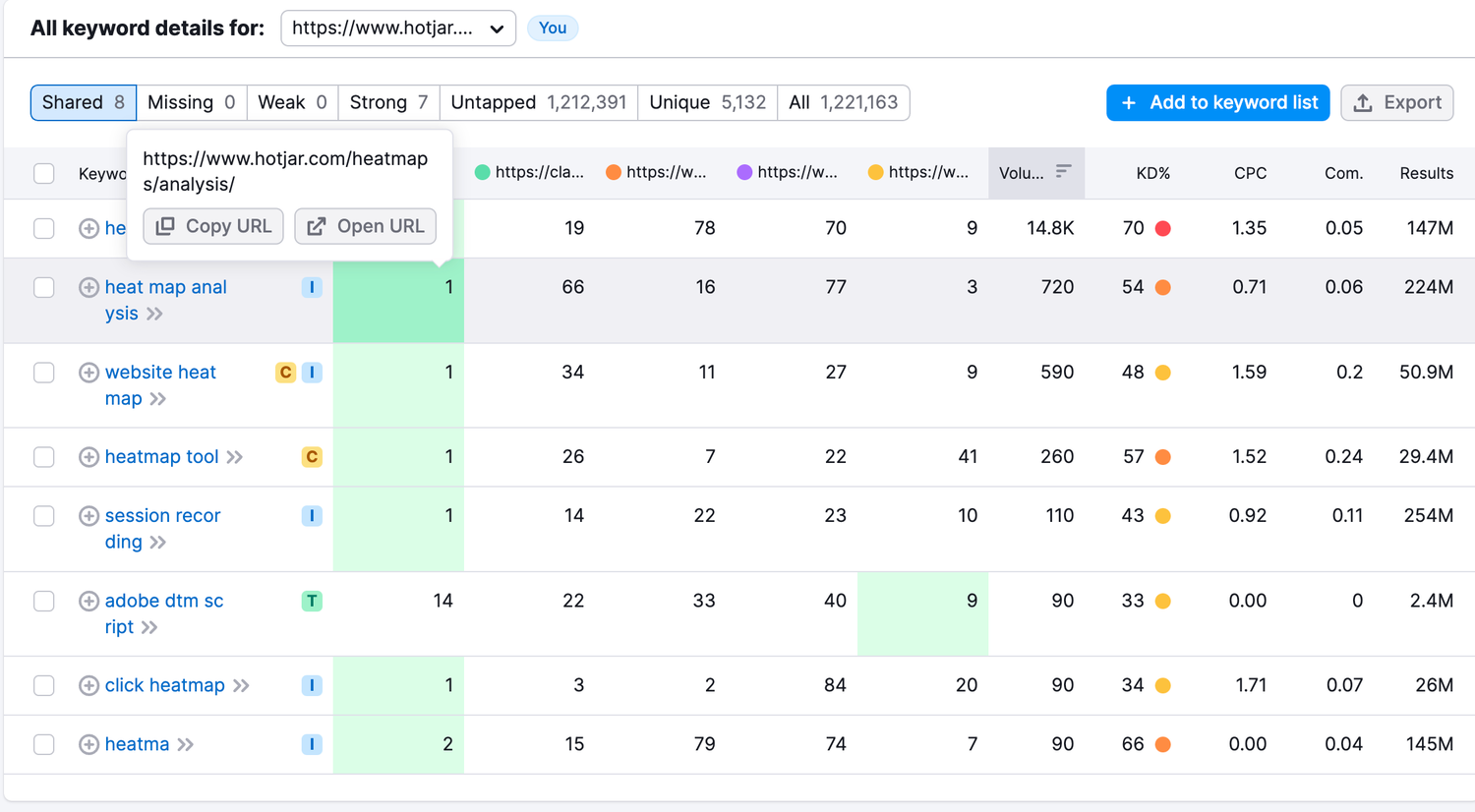Click plus icon beside adobe dtm script keyword
1475x812 pixels.
(x=88, y=601)
